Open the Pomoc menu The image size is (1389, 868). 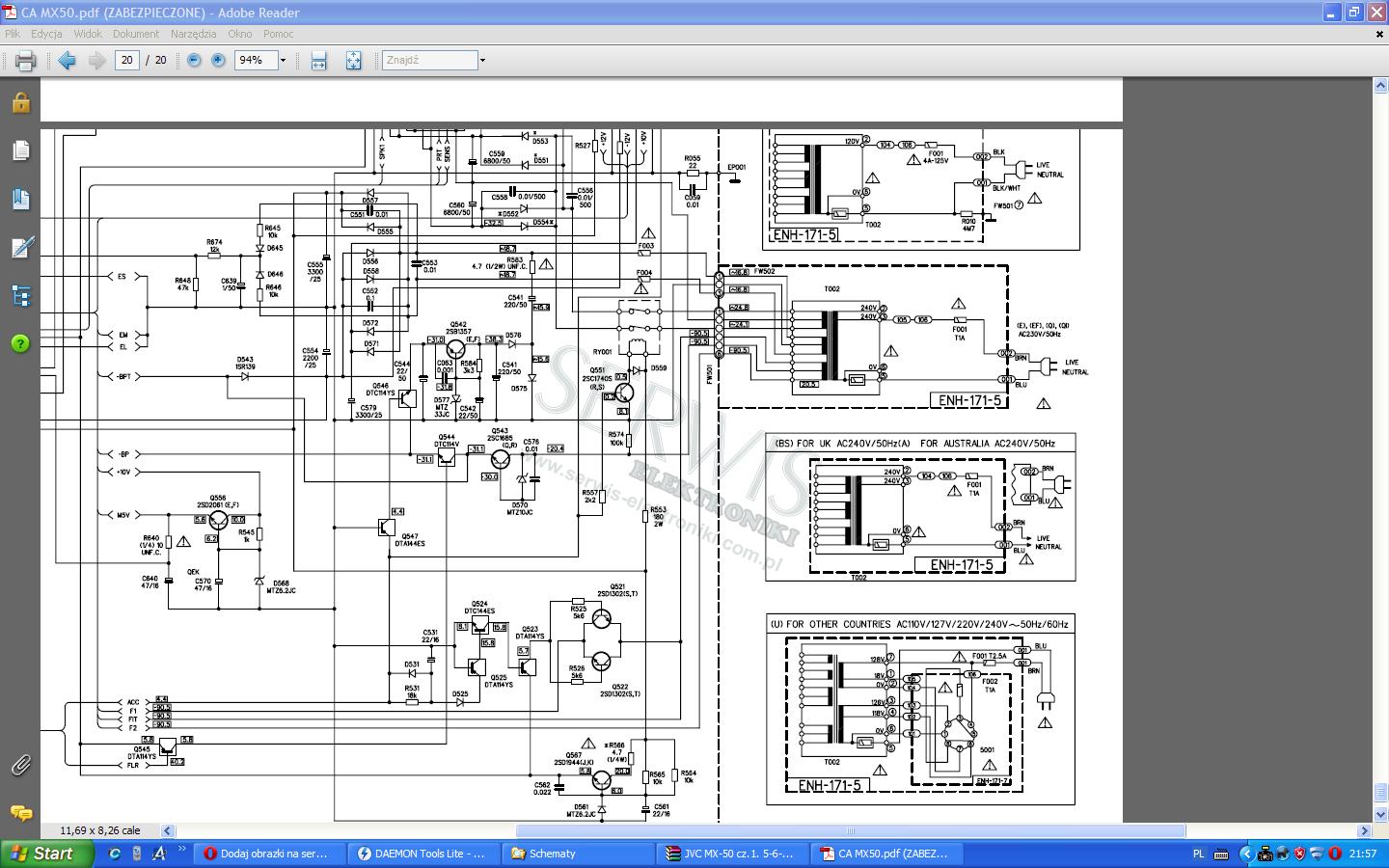(278, 34)
